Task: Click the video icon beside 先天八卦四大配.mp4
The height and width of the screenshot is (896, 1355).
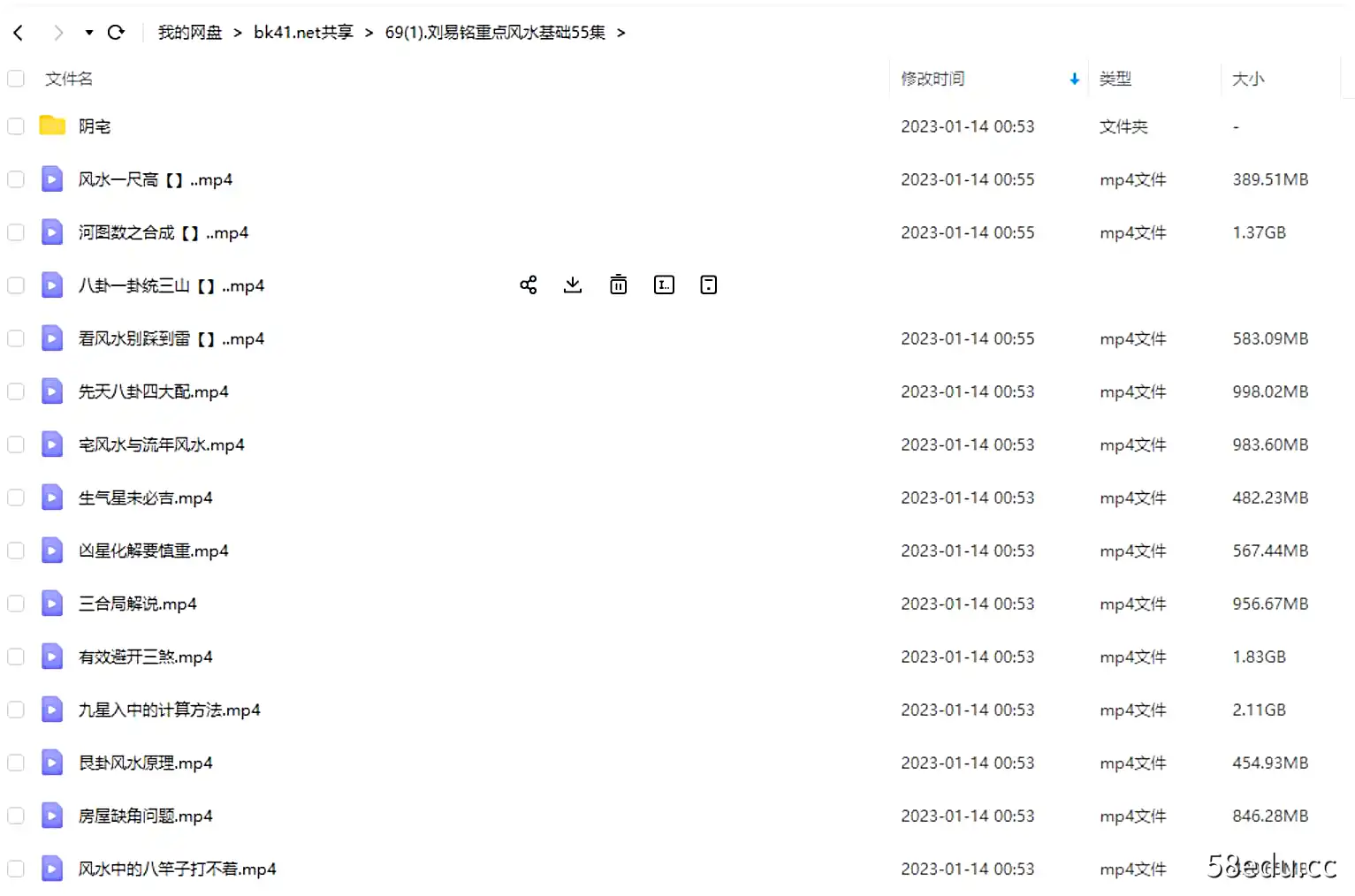Action: pos(52,391)
